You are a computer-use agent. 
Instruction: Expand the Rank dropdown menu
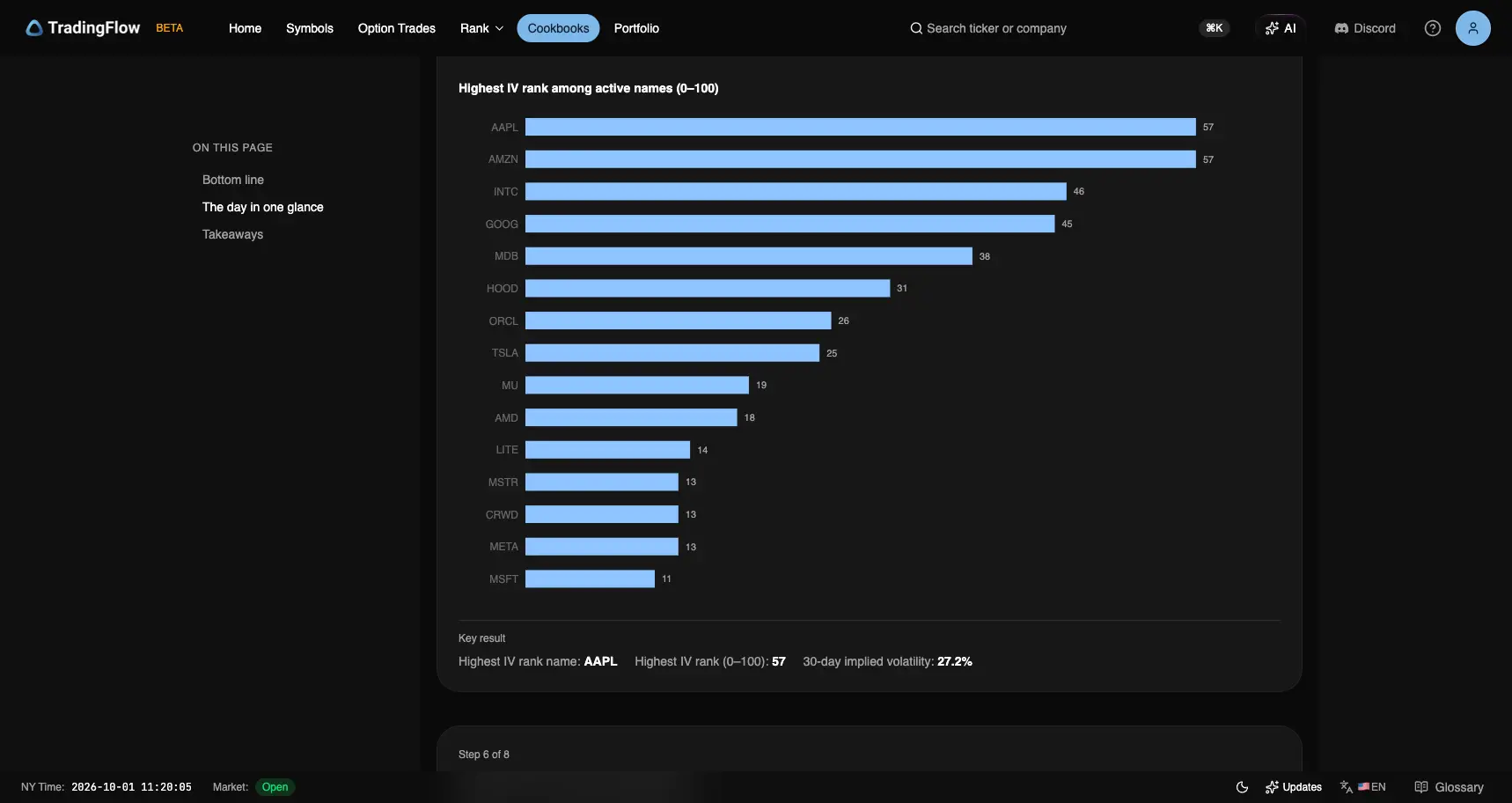(x=481, y=28)
